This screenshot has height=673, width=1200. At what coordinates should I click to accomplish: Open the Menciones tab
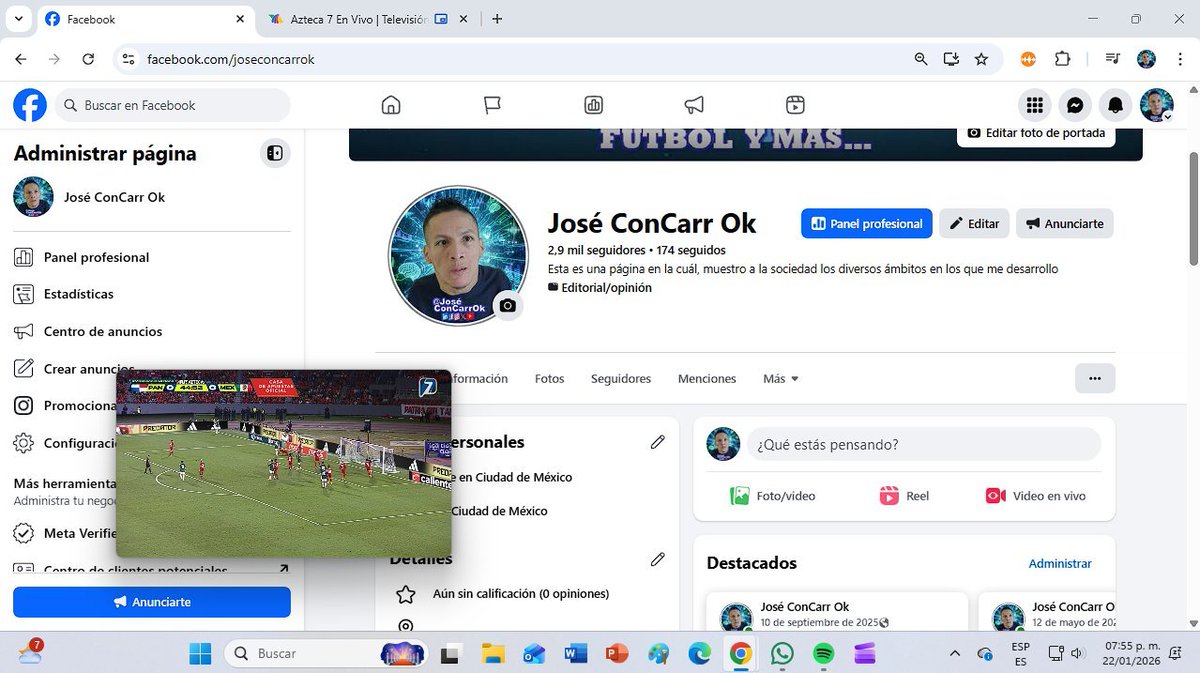[x=707, y=379]
